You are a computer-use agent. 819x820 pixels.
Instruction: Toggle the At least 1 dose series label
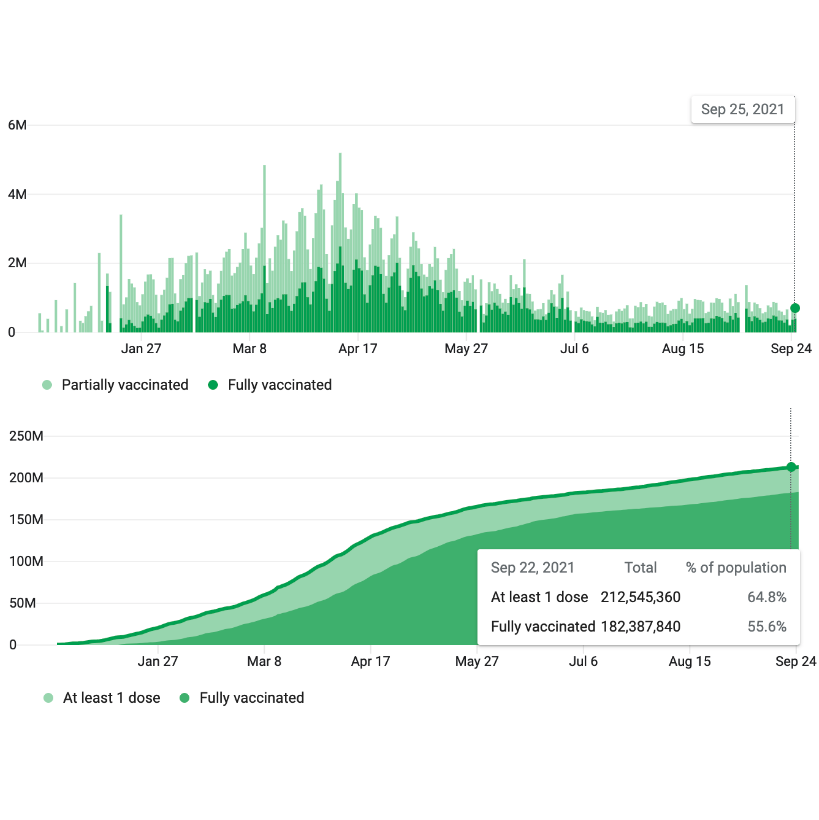click(111, 698)
